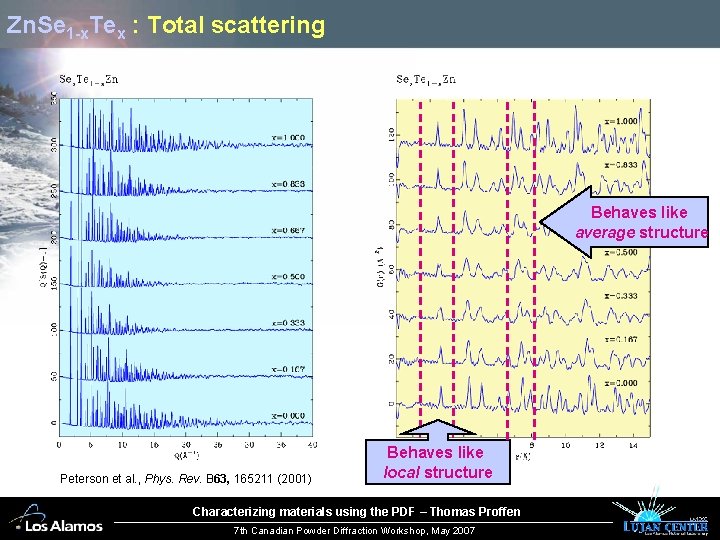Click 'x=0.500' label in the G(r) plot

coord(621,253)
